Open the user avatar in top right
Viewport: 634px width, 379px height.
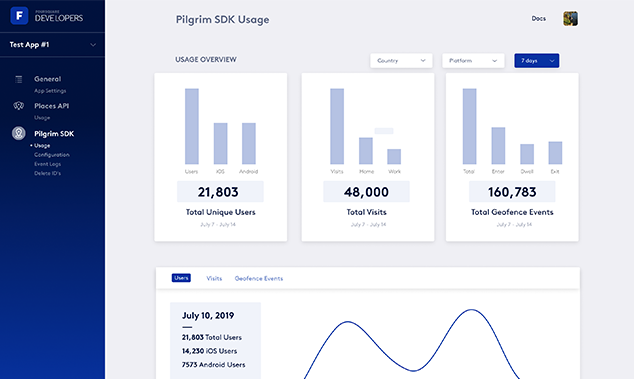pos(570,19)
